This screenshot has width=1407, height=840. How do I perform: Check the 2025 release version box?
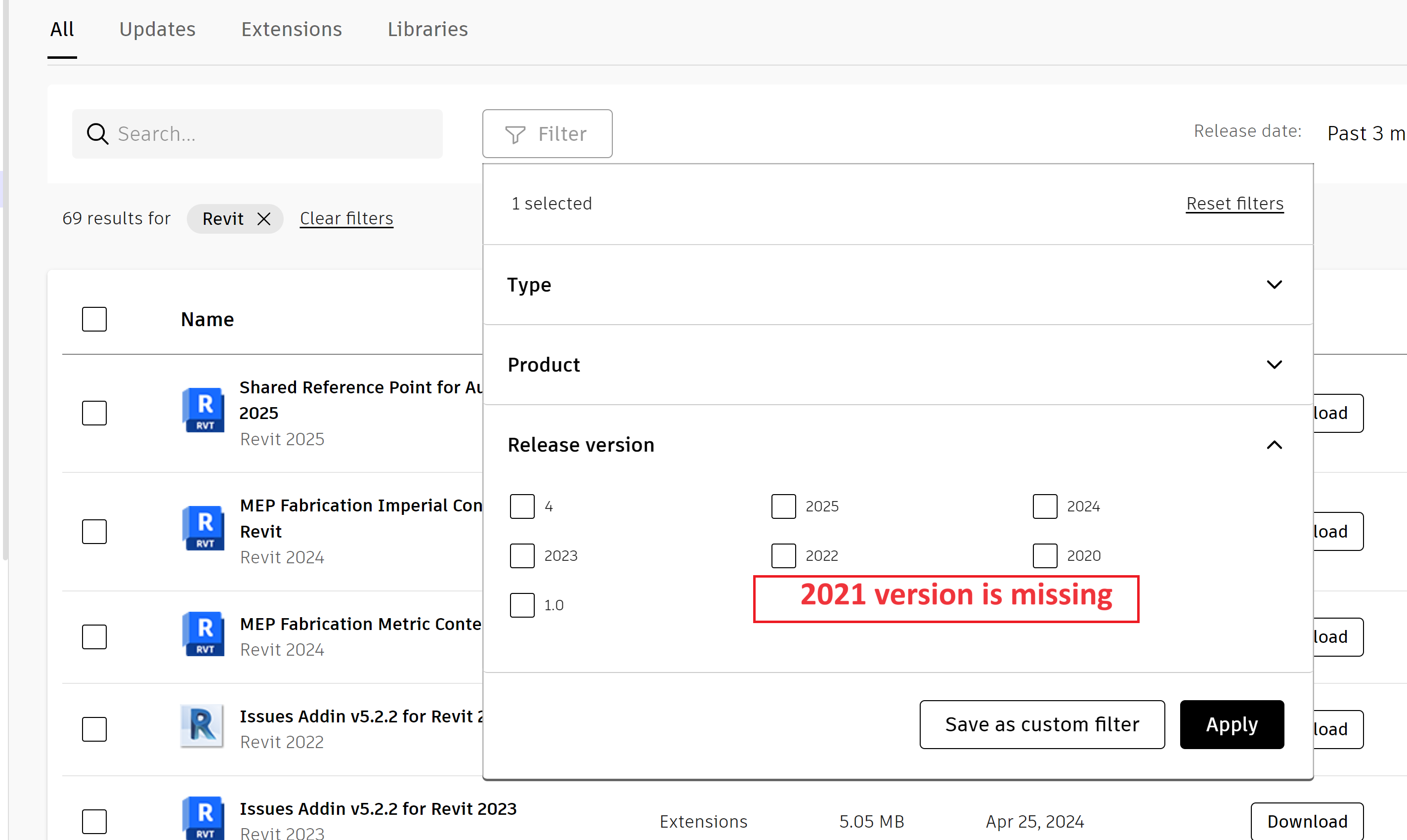click(x=783, y=506)
